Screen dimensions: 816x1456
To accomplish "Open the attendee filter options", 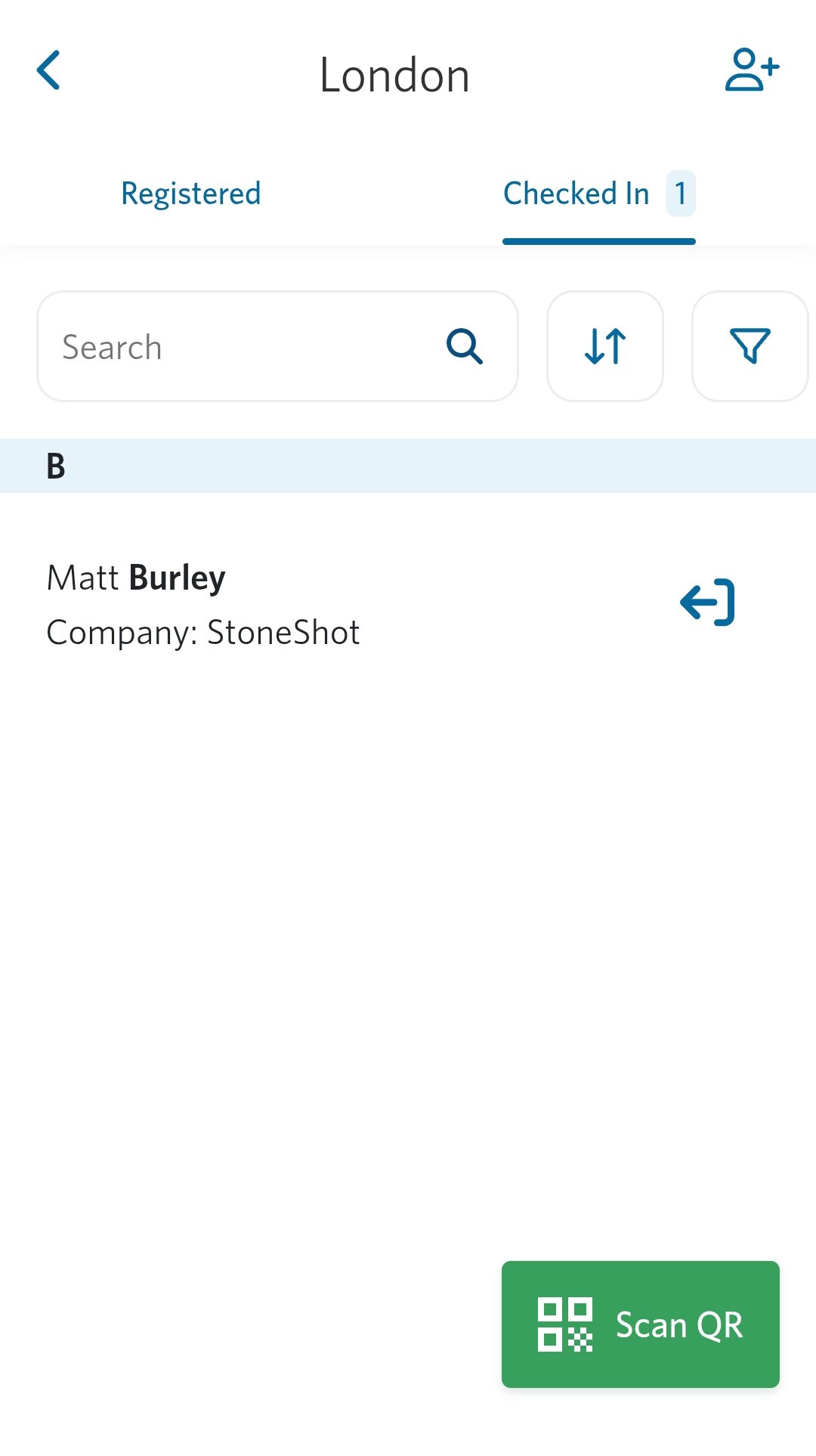I will pyautogui.click(x=750, y=346).
